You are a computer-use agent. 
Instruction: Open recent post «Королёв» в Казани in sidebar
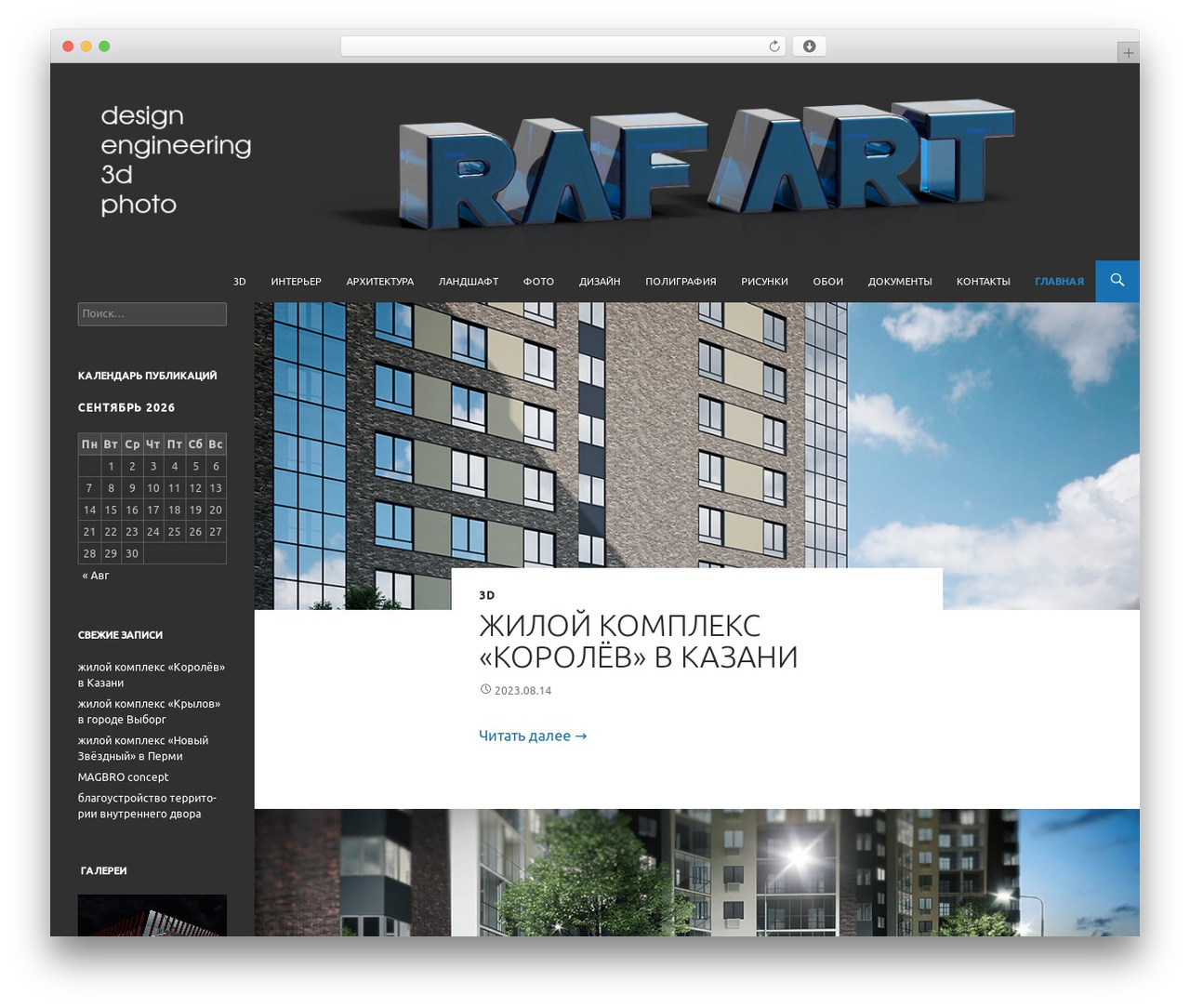[152, 675]
